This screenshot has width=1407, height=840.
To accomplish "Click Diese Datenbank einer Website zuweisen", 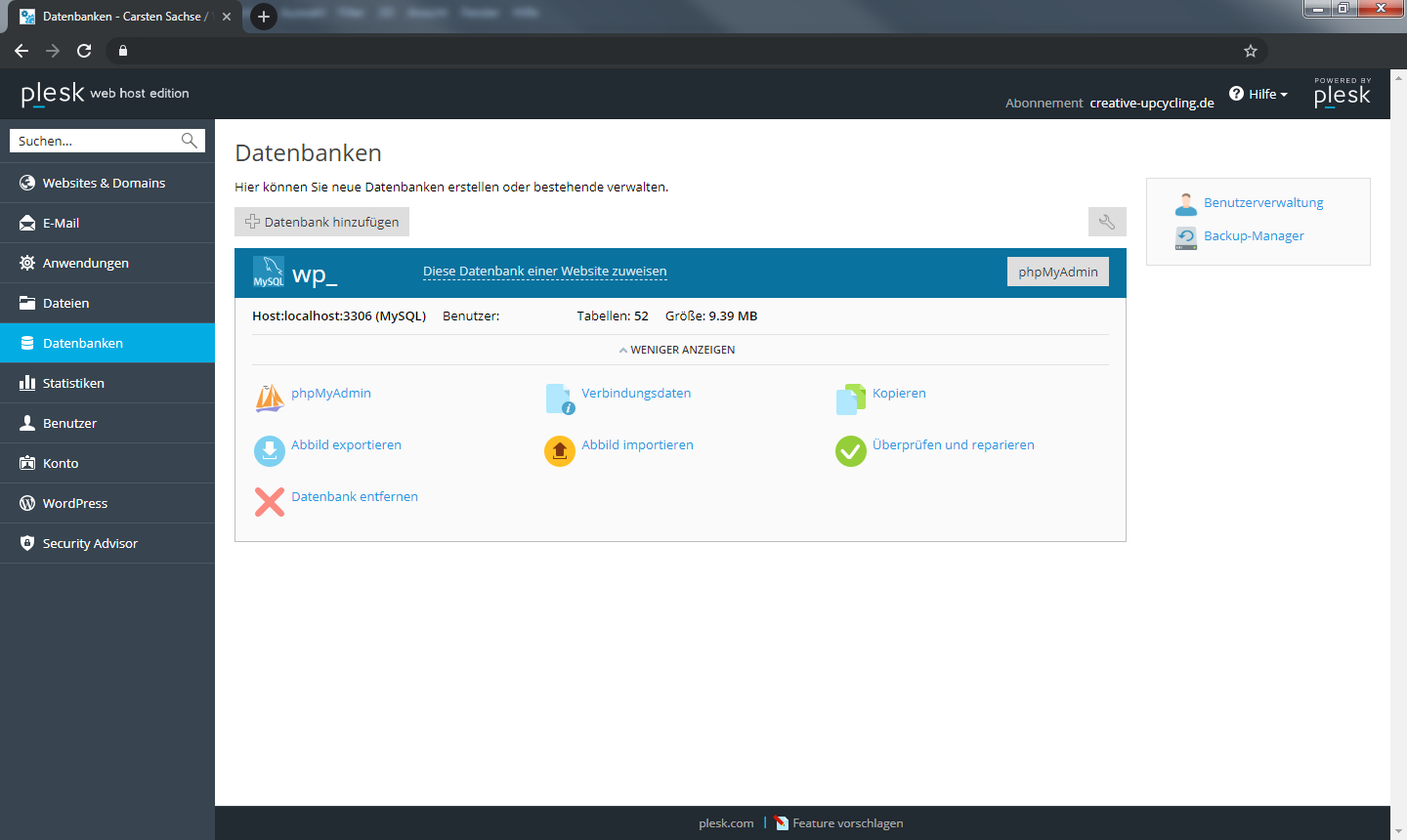I will point(545,272).
